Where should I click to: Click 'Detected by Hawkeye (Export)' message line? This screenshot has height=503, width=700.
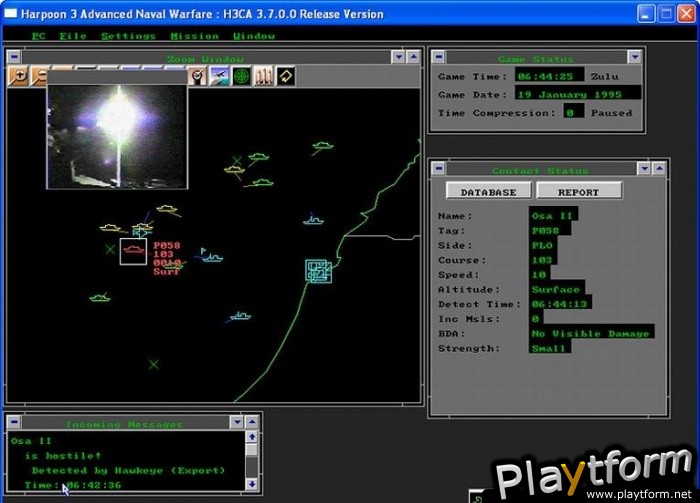coord(128,470)
